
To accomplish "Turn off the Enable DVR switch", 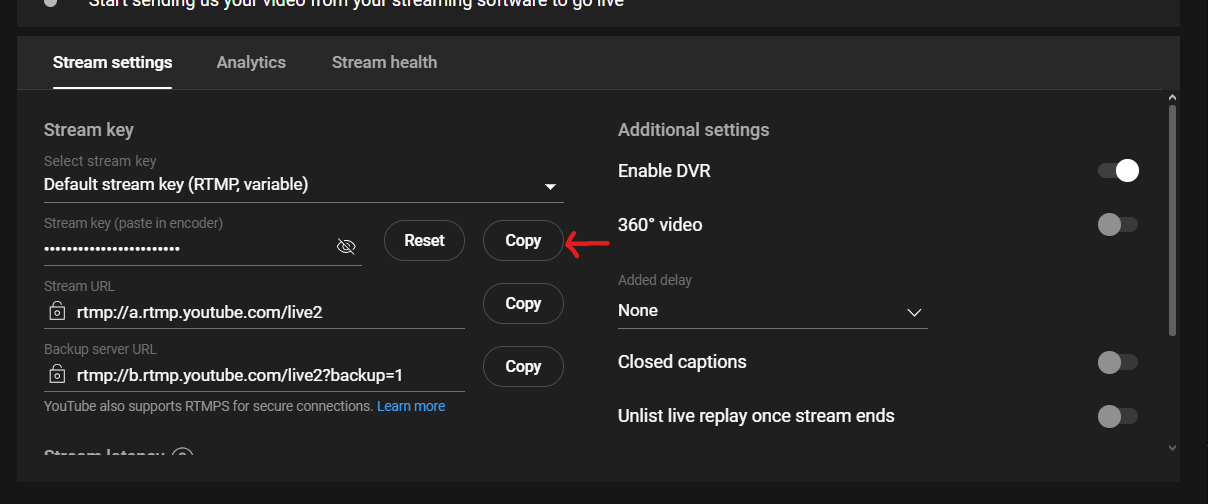I will pos(1118,171).
